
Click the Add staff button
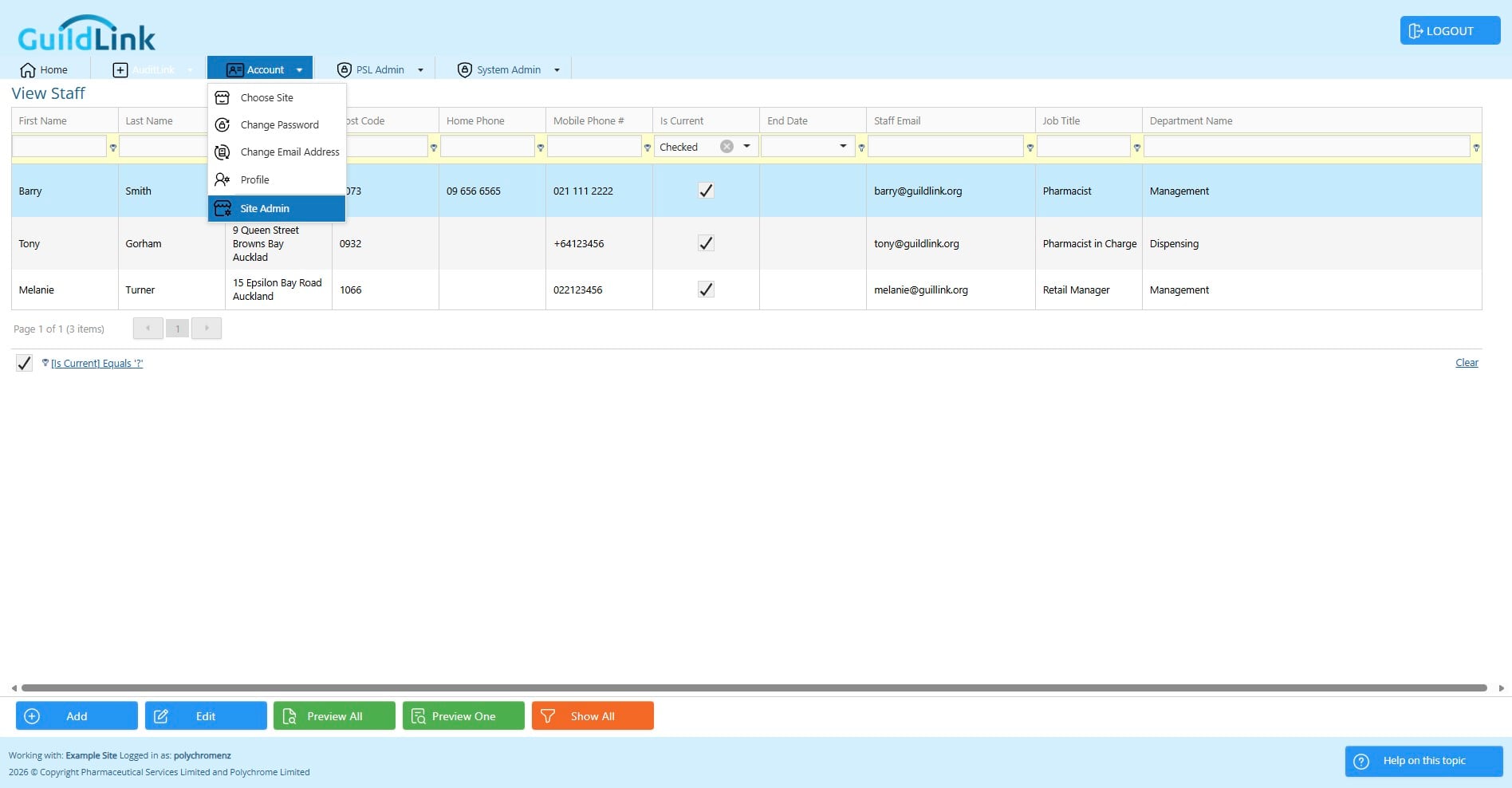[x=77, y=716]
